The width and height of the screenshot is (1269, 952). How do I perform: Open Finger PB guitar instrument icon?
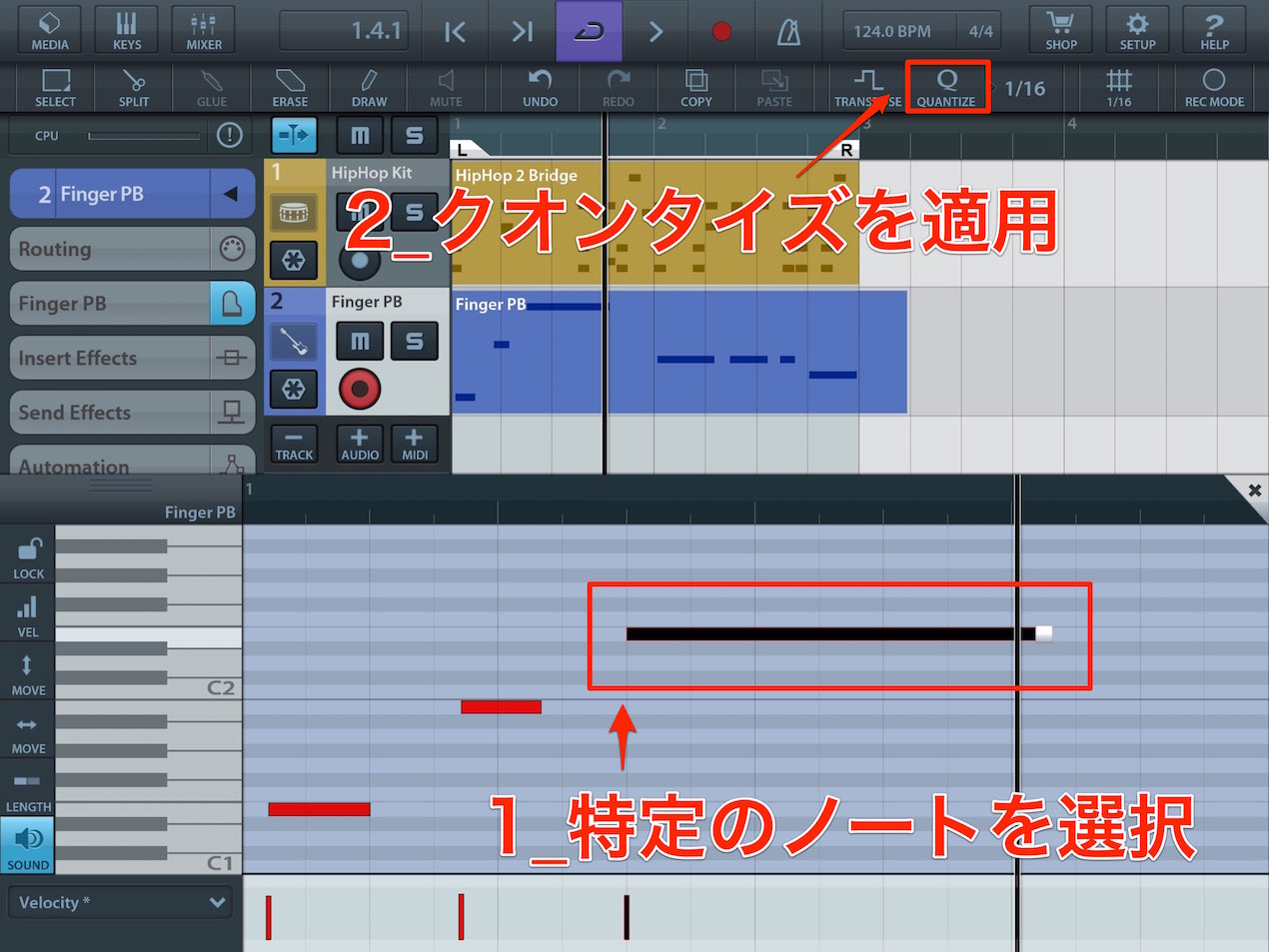click(294, 342)
